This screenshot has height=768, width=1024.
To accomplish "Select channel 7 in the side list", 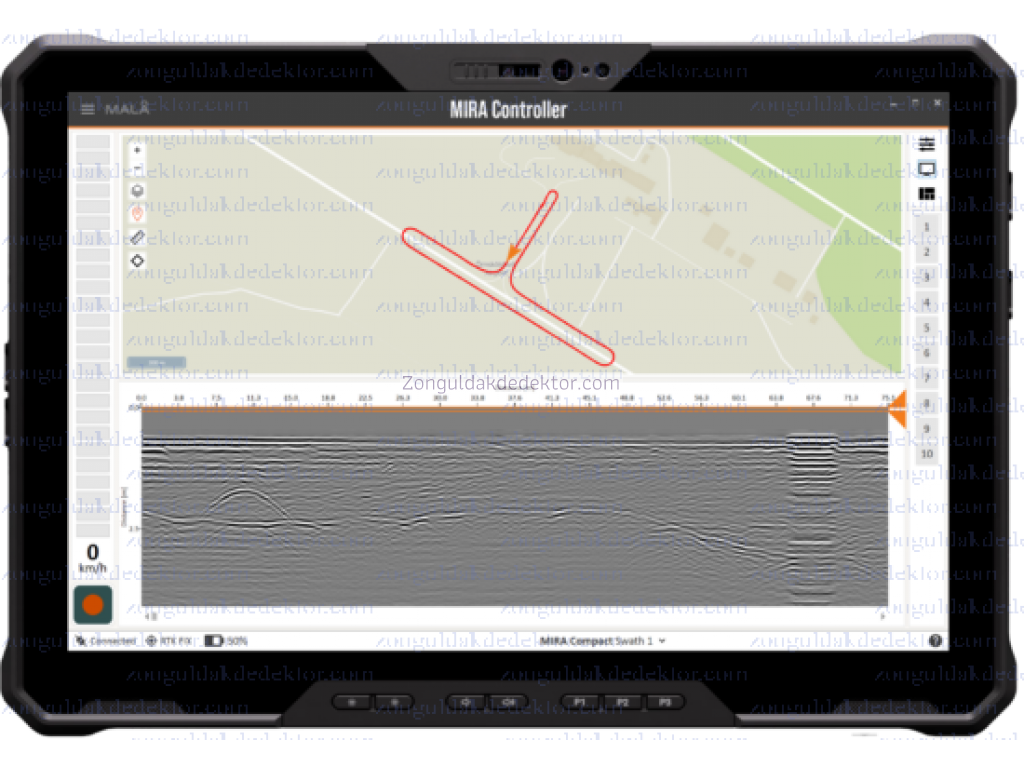I will coord(926,378).
